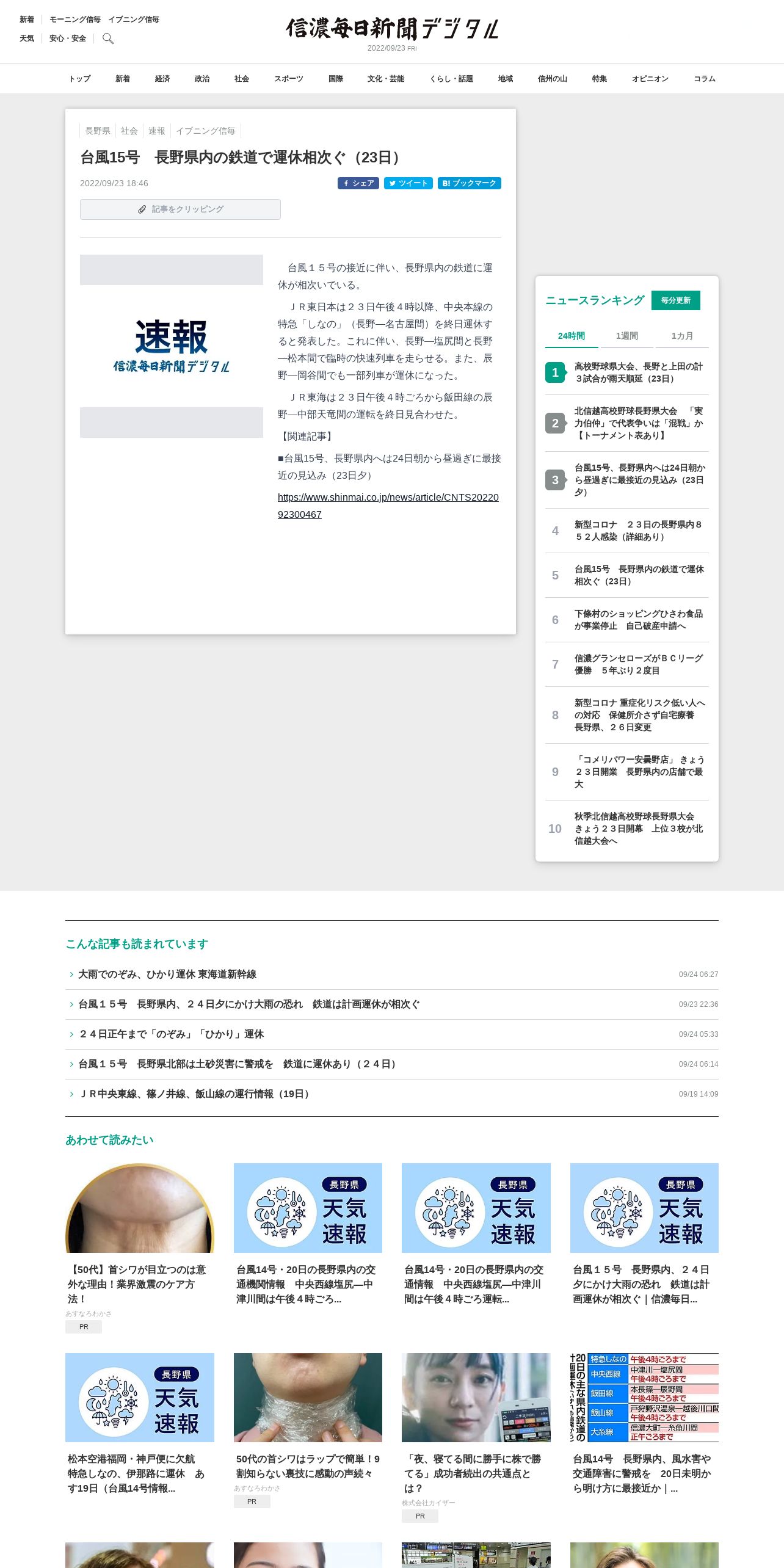This screenshot has width=784, height=1568.
Task: Click the 首シワはラップで簡単 ad image
Action: pyautogui.click(x=308, y=1398)
